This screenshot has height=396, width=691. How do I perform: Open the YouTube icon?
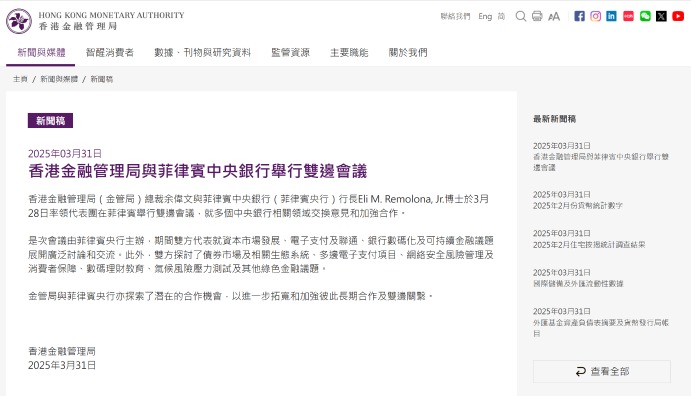tap(678, 16)
